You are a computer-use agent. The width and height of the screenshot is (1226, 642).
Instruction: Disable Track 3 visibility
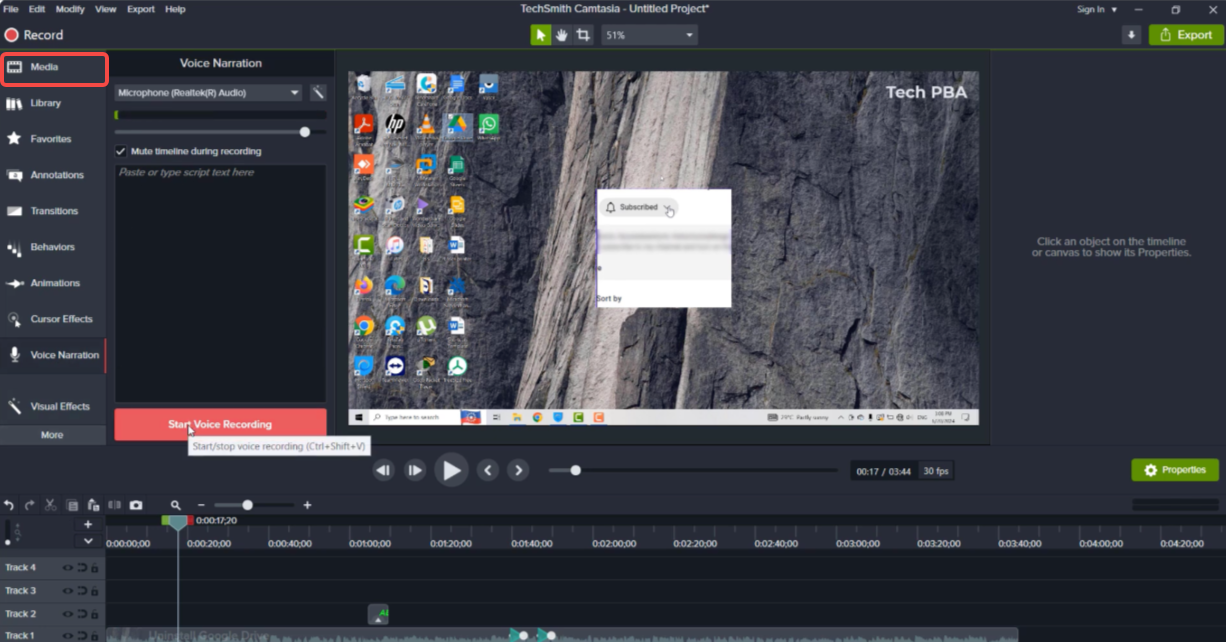click(x=69, y=590)
